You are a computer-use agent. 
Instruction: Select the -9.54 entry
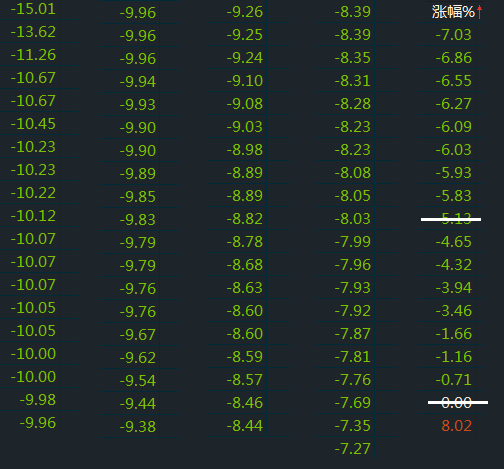click(138, 381)
